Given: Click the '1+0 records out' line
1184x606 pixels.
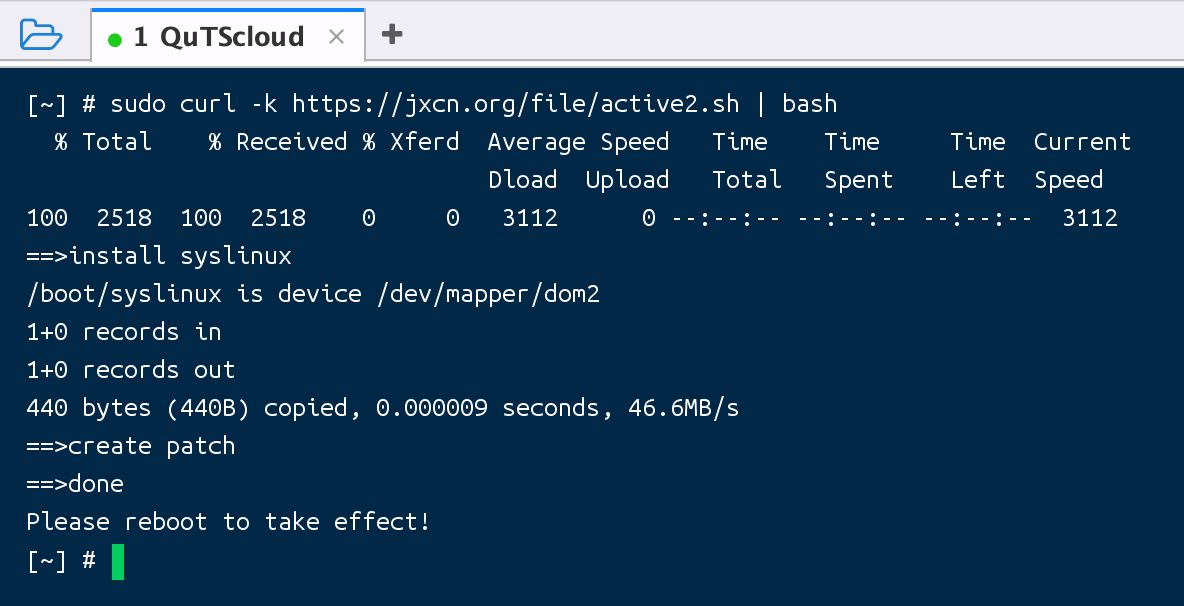Looking at the screenshot, I should coord(131,370).
